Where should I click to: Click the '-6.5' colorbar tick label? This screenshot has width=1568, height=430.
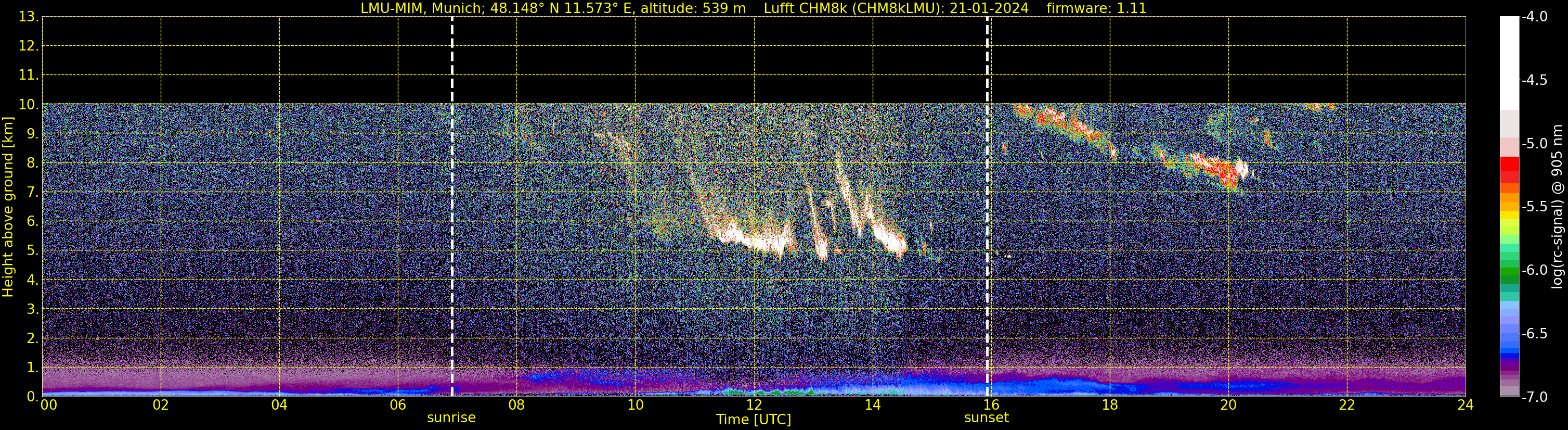(1534, 334)
